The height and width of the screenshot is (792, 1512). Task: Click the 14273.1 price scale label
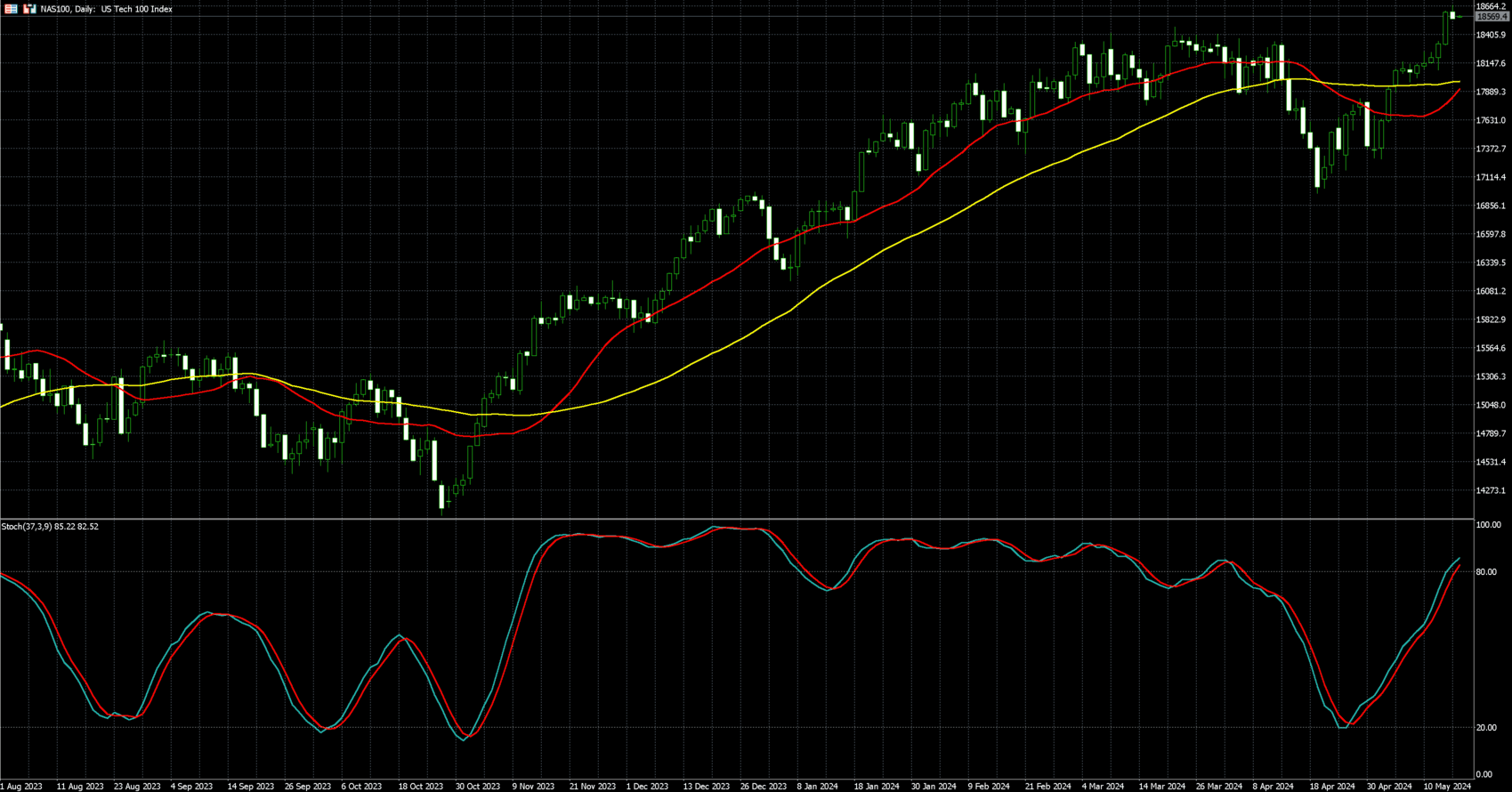coord(1492,490)
